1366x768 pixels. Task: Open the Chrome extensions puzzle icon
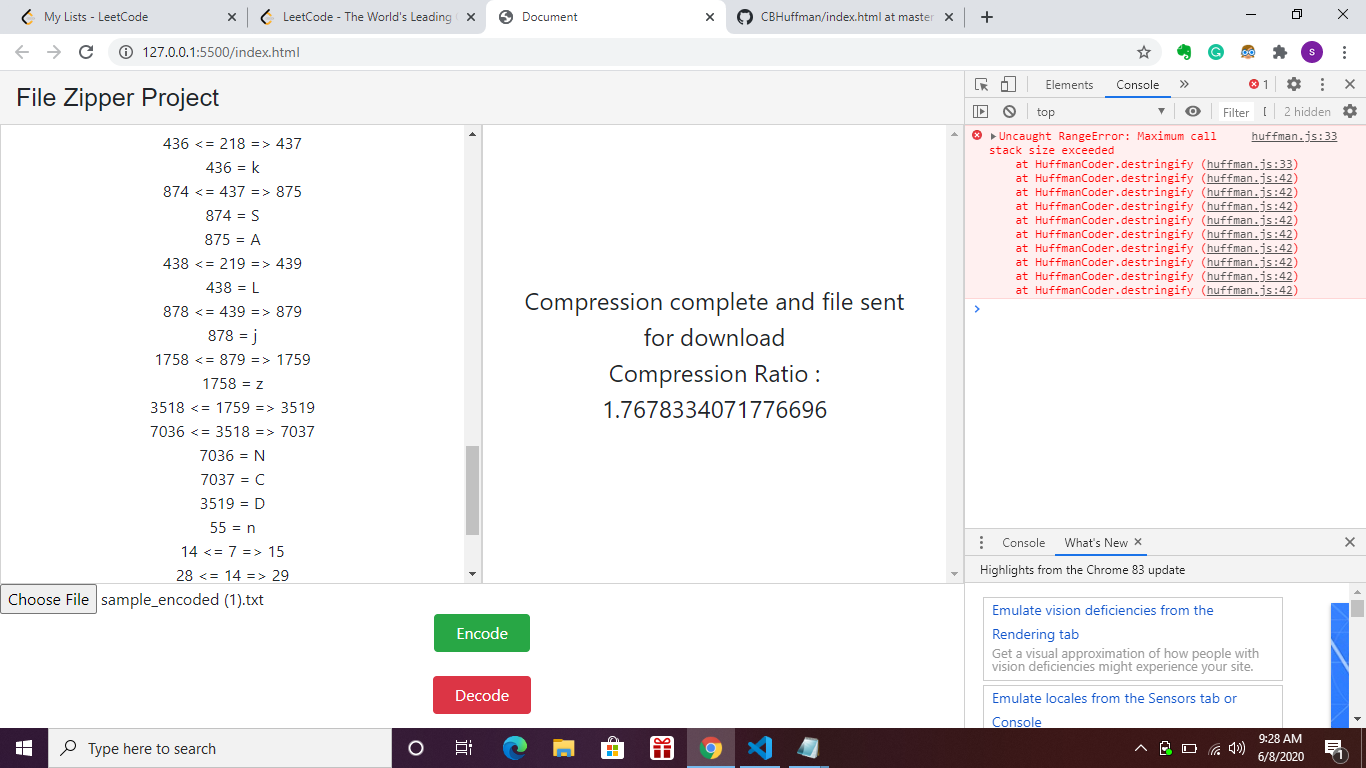click(1279, 52)
